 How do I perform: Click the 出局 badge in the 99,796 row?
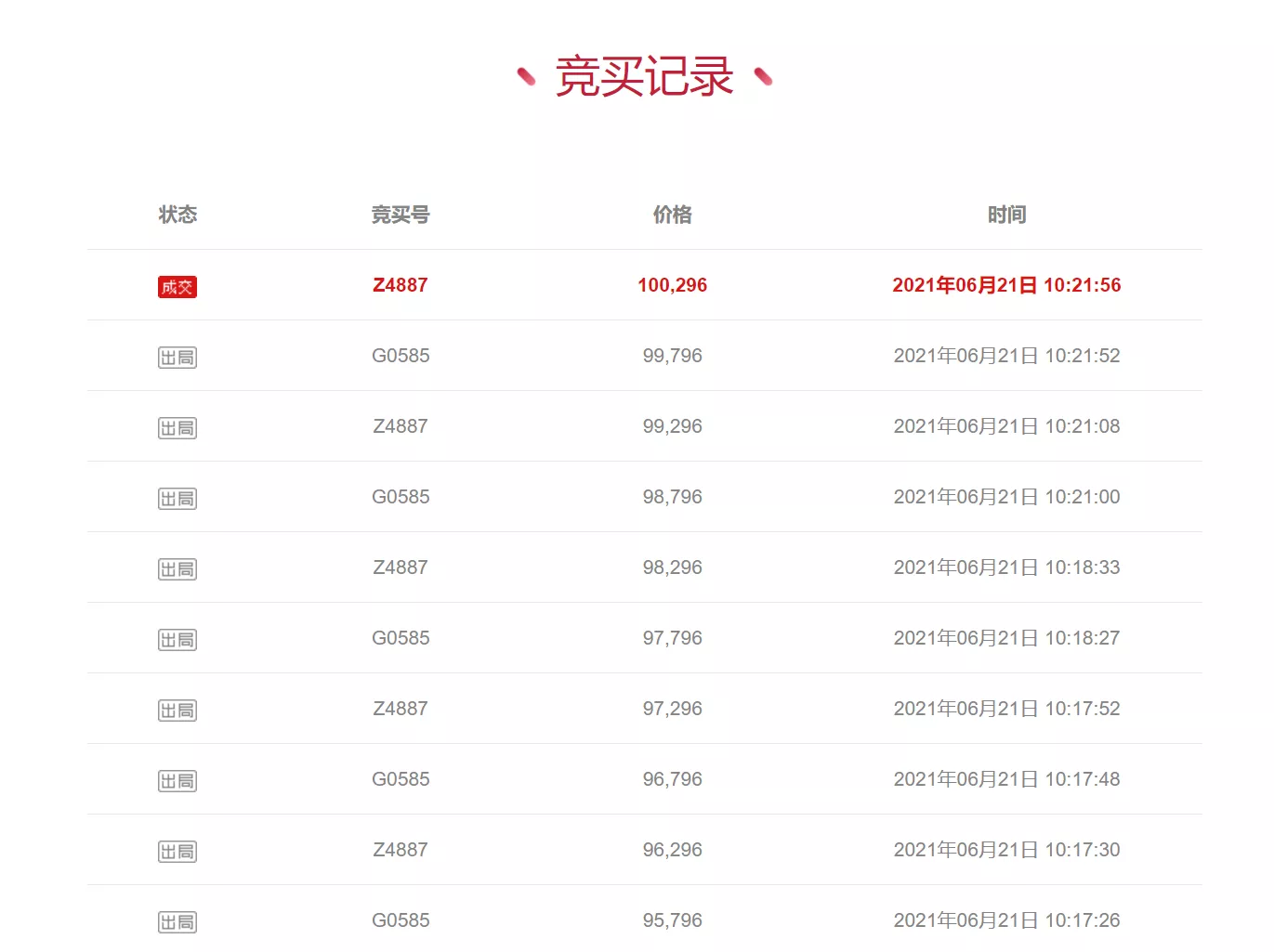[177, 358]
